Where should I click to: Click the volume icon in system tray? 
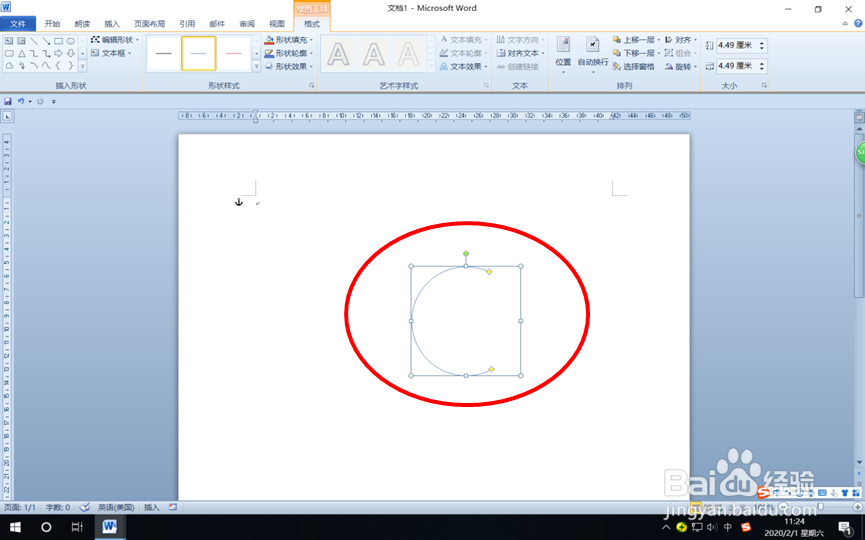pyautogui.click(x=712, y=527)
